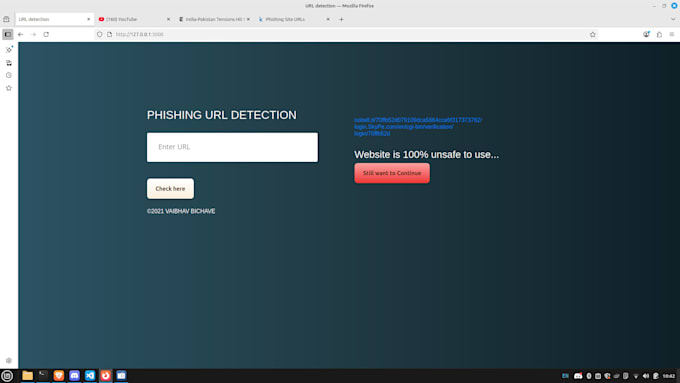Toggle the Firefox sidebar button

coord(8,34)
